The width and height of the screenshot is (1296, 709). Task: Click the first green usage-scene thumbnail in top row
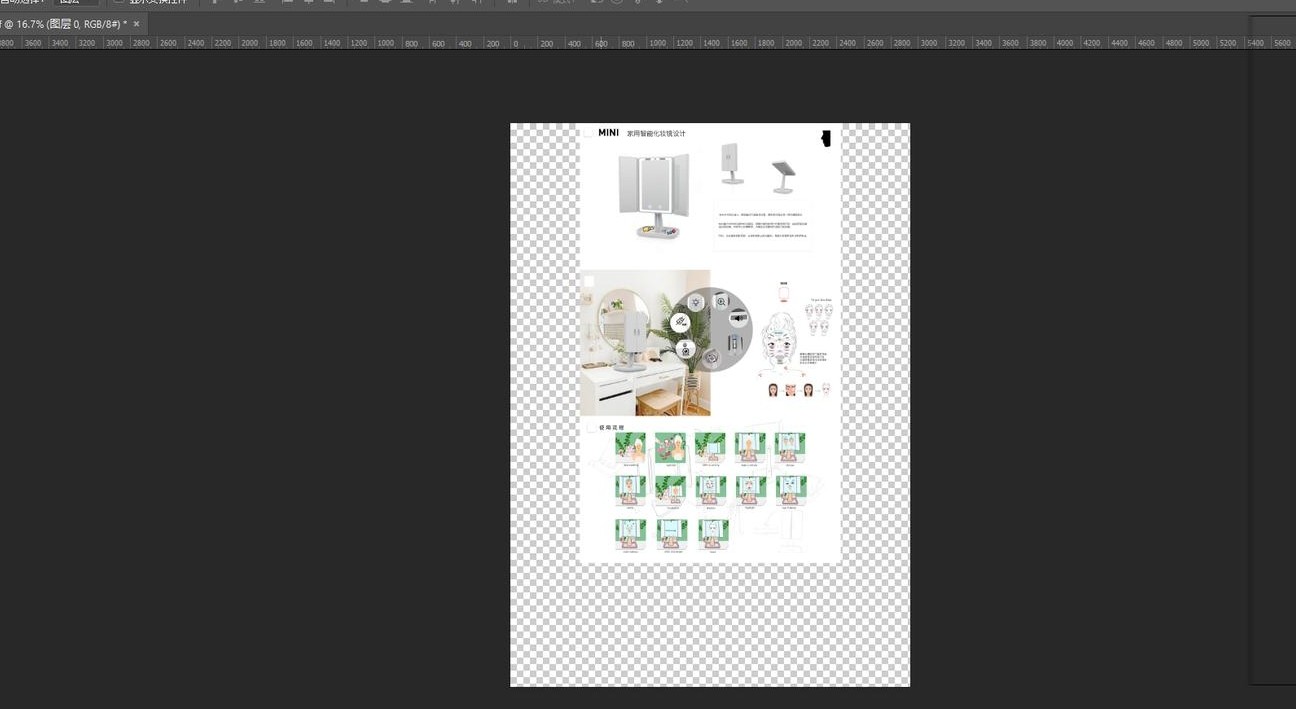click(630, 449)
